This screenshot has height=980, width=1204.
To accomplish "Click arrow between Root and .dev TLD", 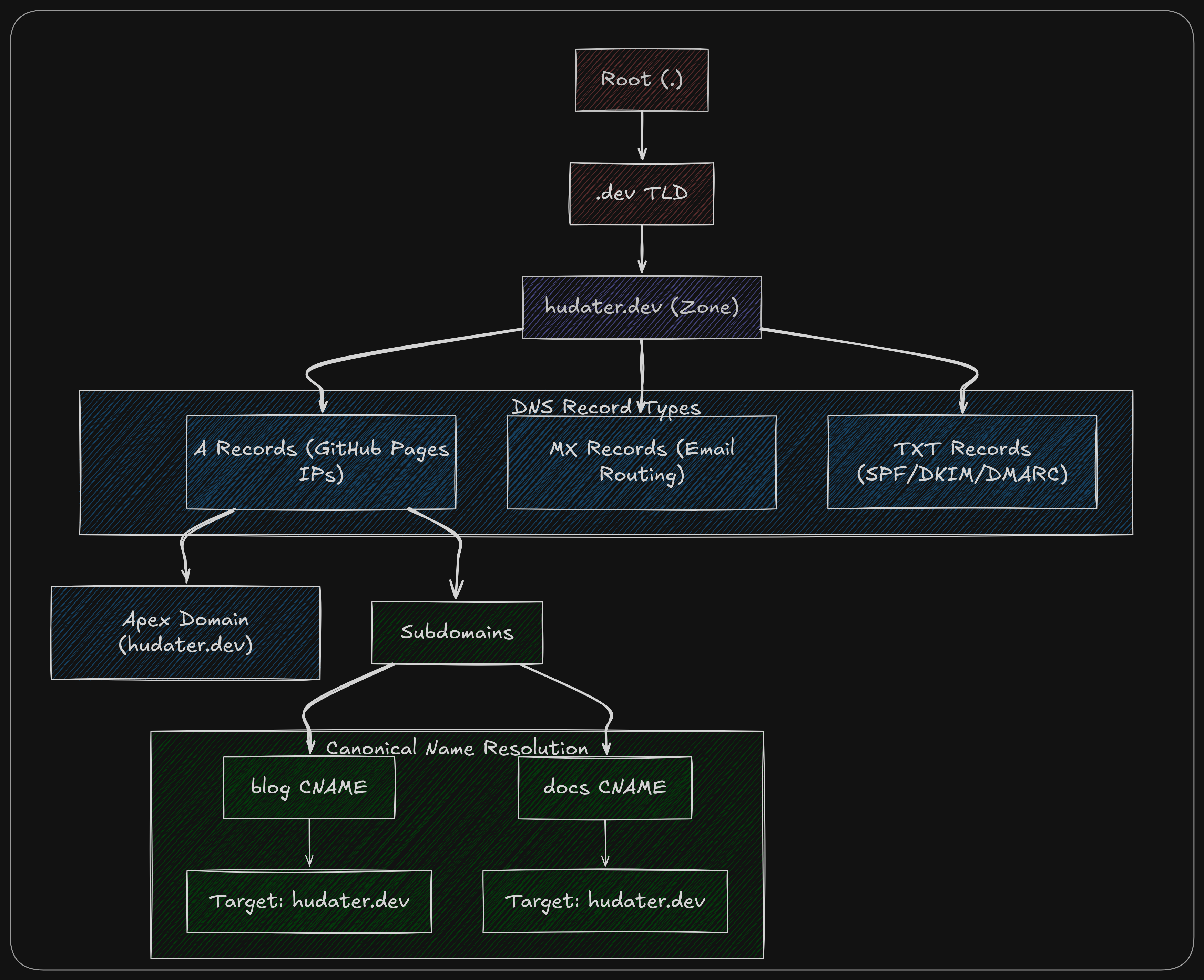I will tap(642, 135).
